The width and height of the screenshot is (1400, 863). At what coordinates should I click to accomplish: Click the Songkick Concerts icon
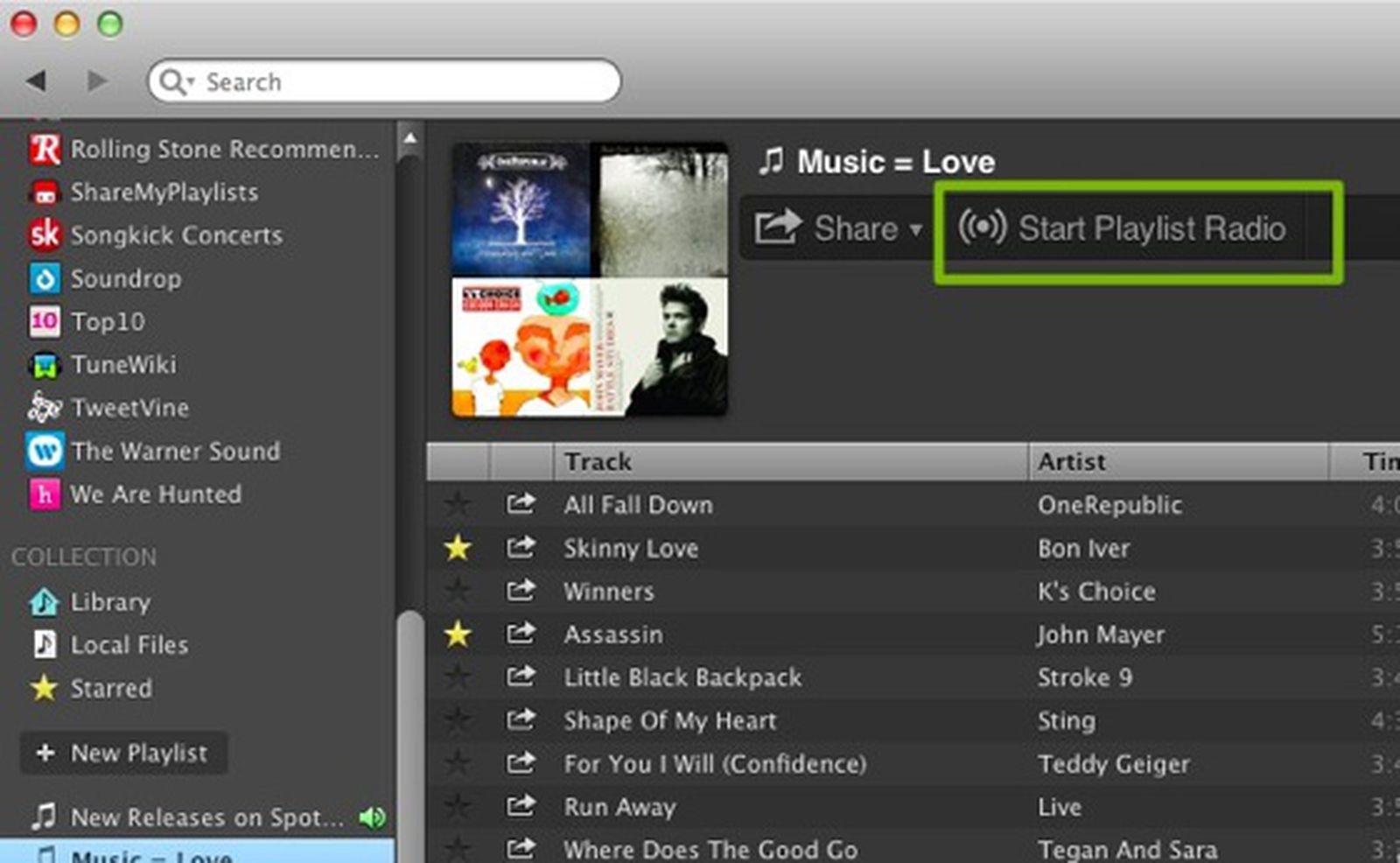45,235
